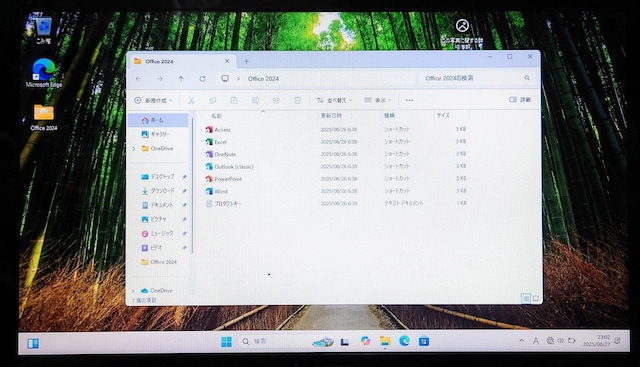Click the Copy toolbar icon
This screenshot has width=640, height=367.
(212, 100)
